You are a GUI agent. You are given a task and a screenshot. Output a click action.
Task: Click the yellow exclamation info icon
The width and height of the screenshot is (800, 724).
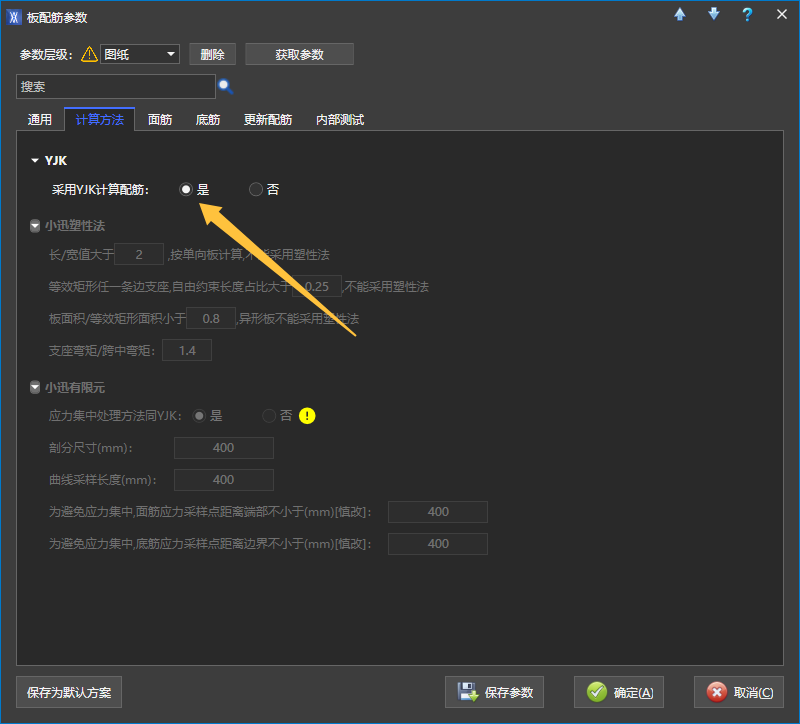point(307,416)
